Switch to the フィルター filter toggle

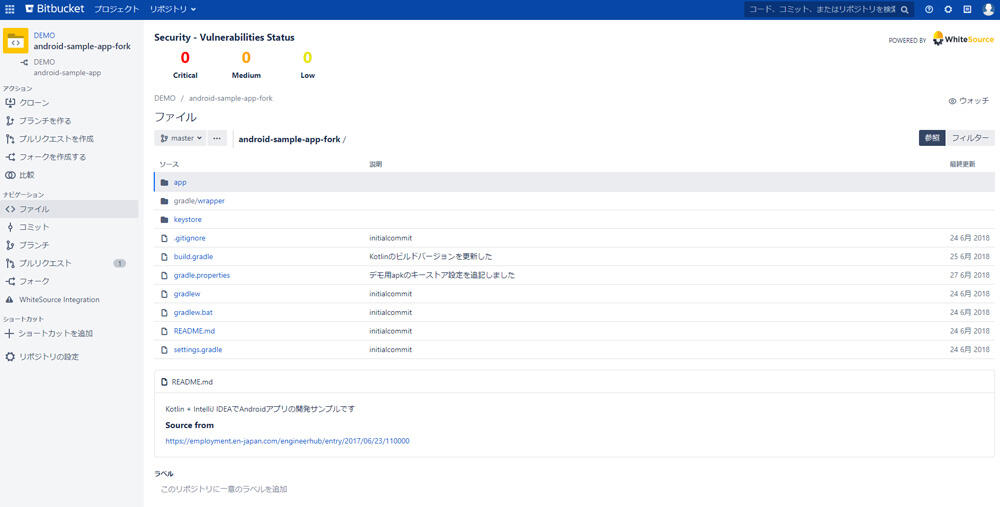[970, 138]
